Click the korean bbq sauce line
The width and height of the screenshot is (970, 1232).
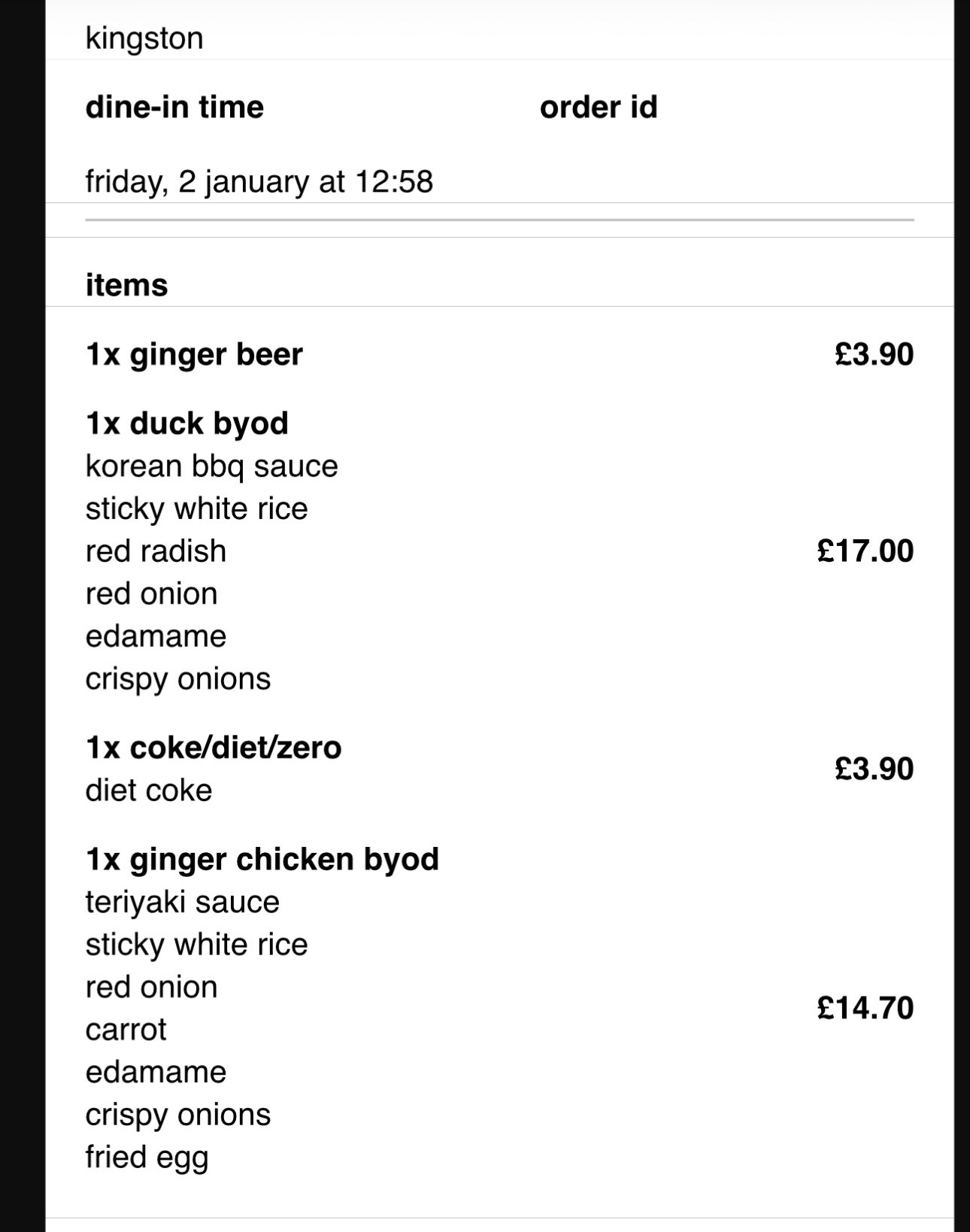tap(211, 466)
